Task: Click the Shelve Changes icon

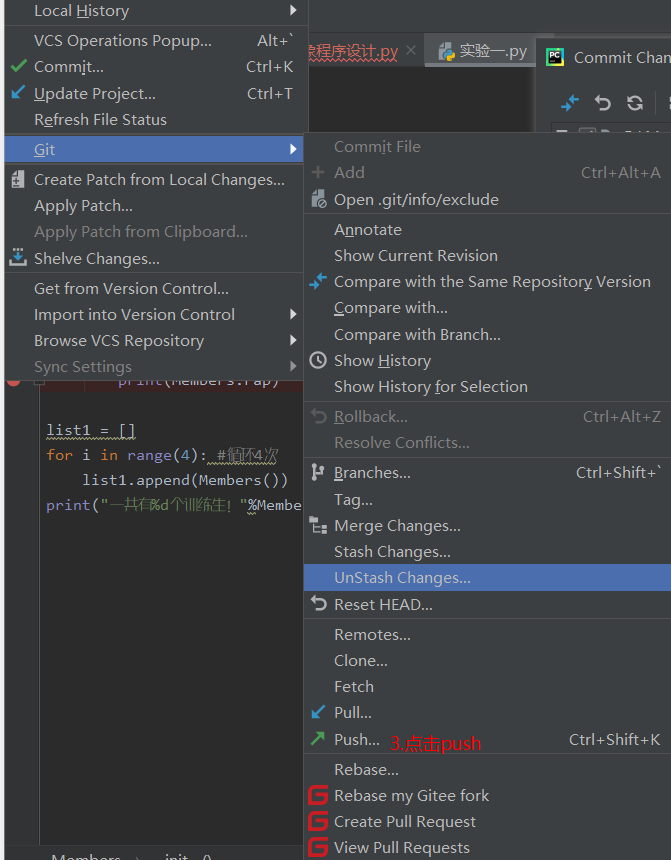Action: [18, 258]
